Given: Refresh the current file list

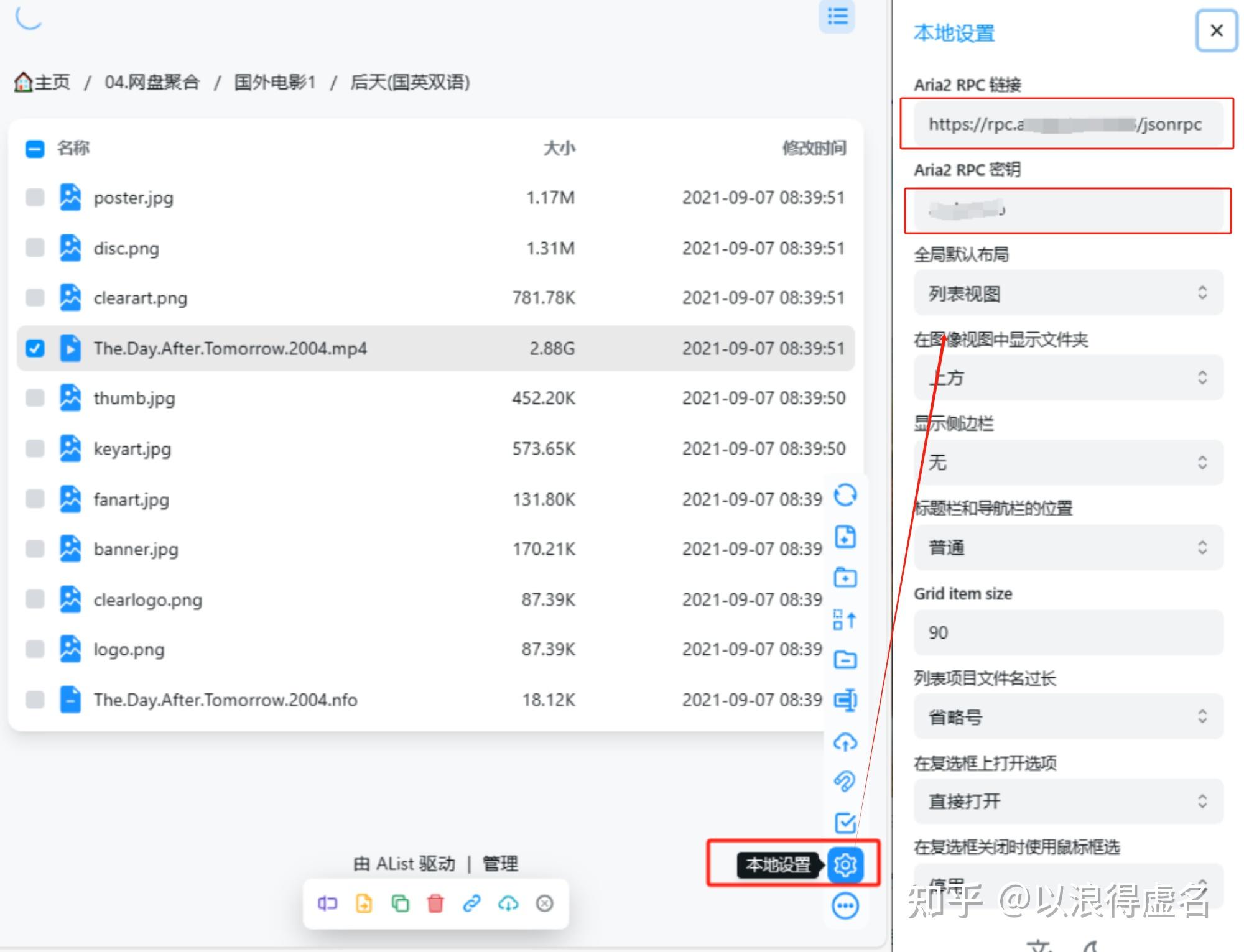Looking at the screenshot, I should 846,496.
